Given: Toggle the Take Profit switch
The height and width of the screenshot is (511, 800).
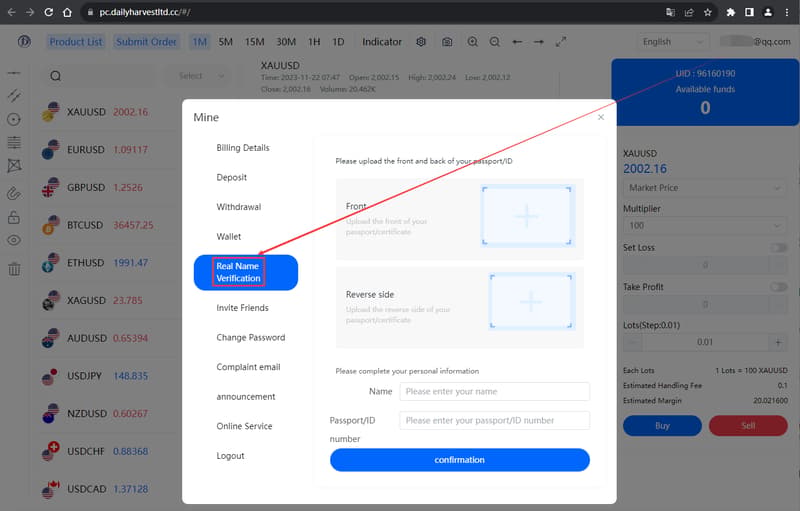Looking at the screenshot, I should 779,287.
